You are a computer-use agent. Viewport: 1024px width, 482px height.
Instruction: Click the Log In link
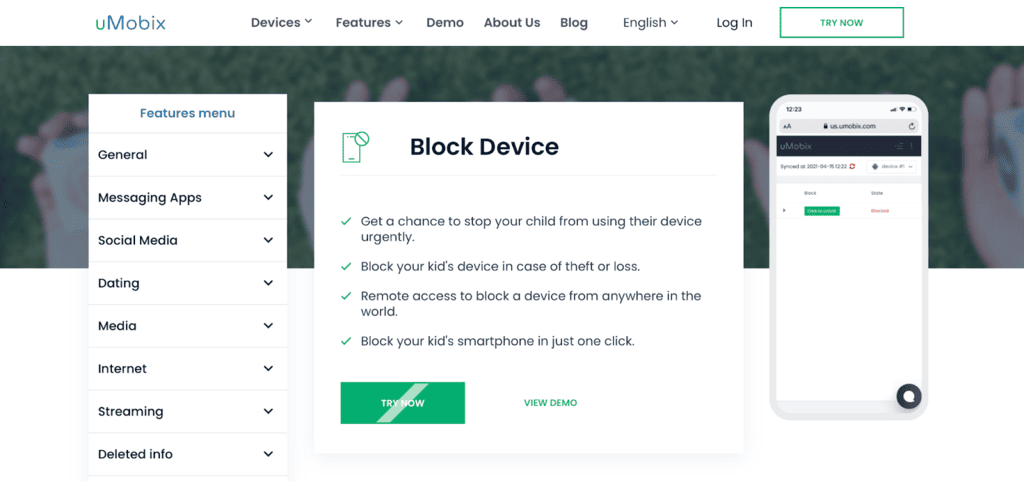coord(734,22)
